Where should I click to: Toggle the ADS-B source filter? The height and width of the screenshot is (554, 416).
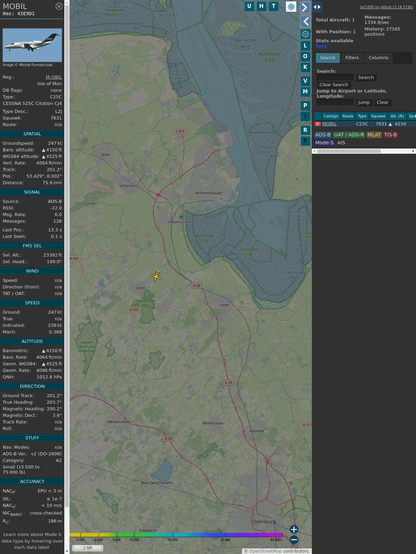pyautogui.click(x=323, y=135)
